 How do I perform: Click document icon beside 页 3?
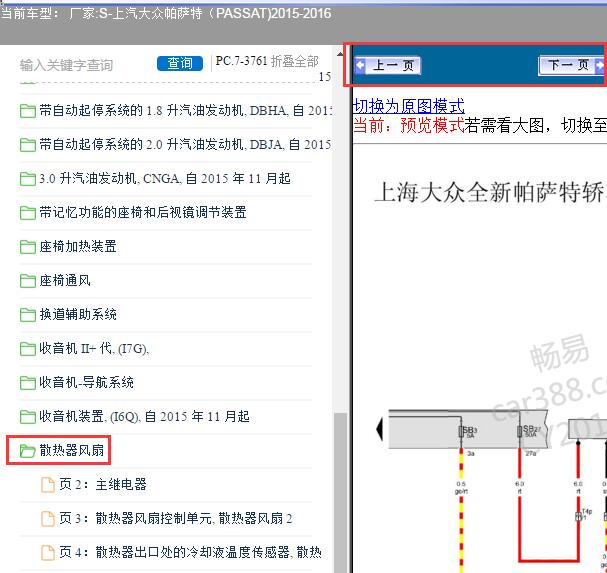48,519
